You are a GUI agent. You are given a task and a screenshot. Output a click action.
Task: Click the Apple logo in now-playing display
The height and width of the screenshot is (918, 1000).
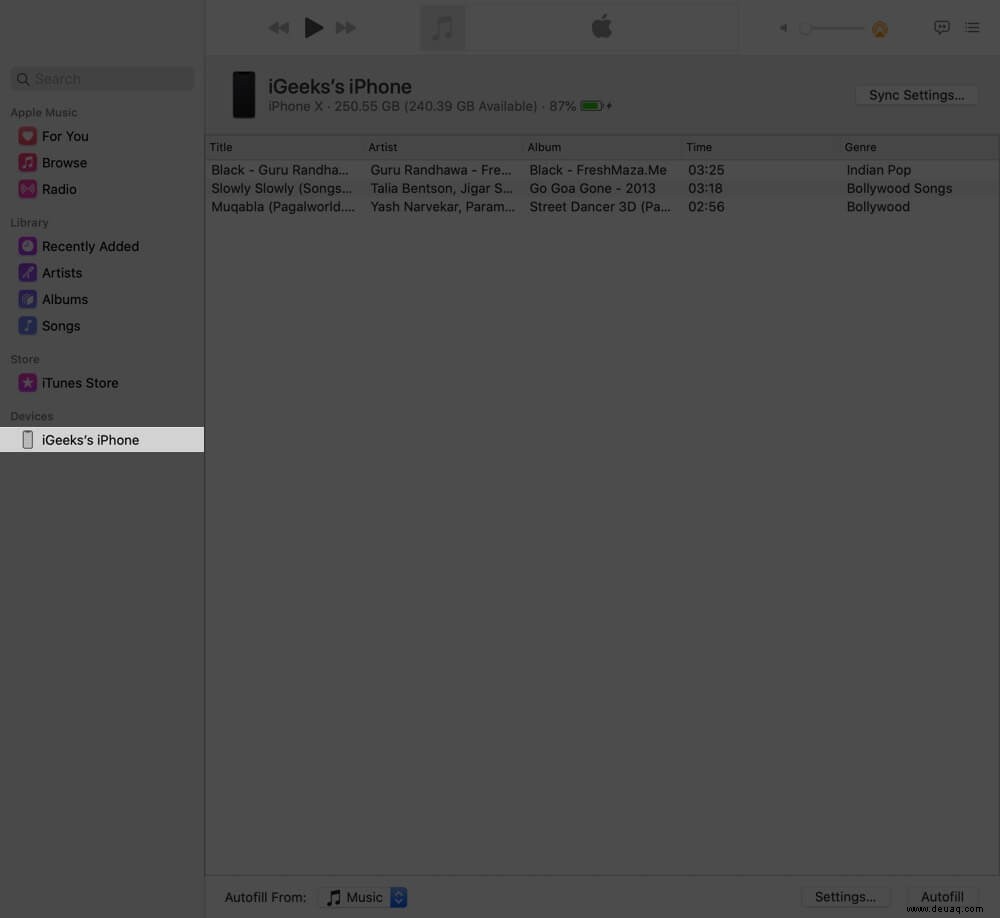[x=601, y=27]
